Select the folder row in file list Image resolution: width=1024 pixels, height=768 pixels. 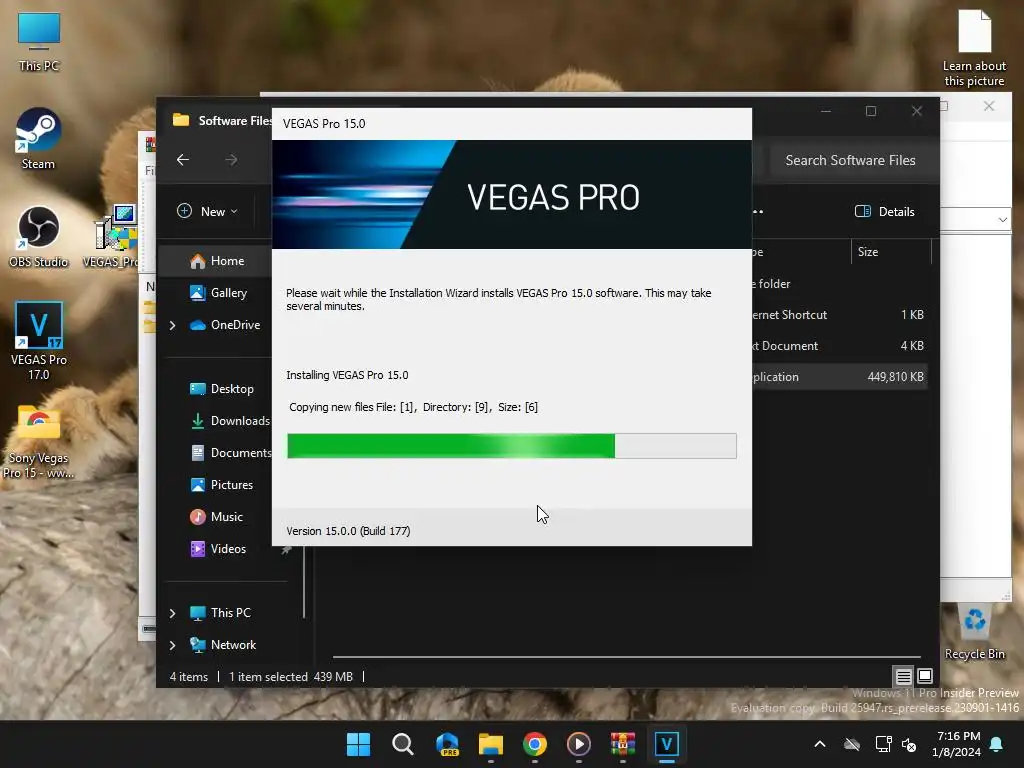click(840, 283)
